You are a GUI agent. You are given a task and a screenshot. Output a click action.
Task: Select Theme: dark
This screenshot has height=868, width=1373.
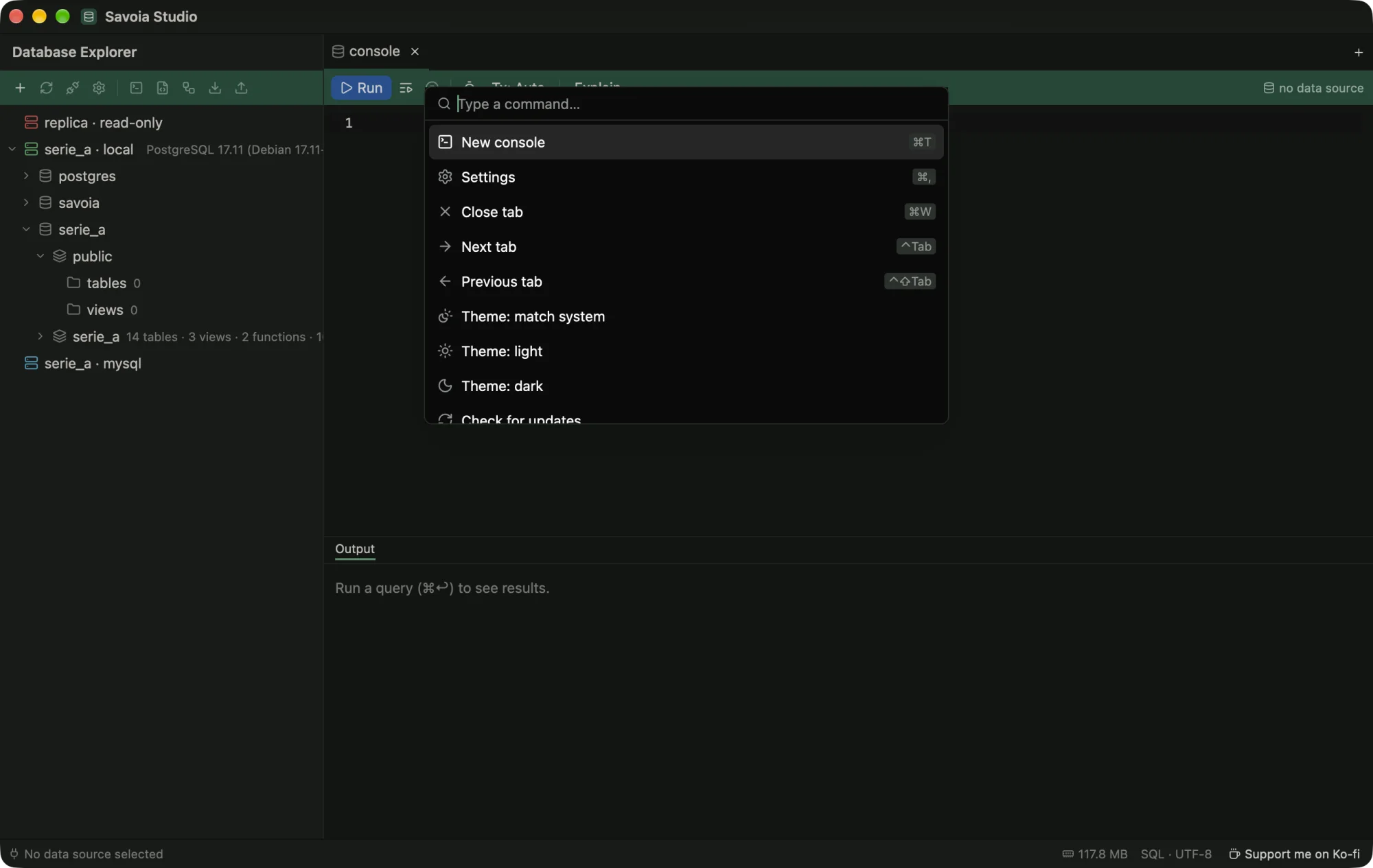pos(686,386)
